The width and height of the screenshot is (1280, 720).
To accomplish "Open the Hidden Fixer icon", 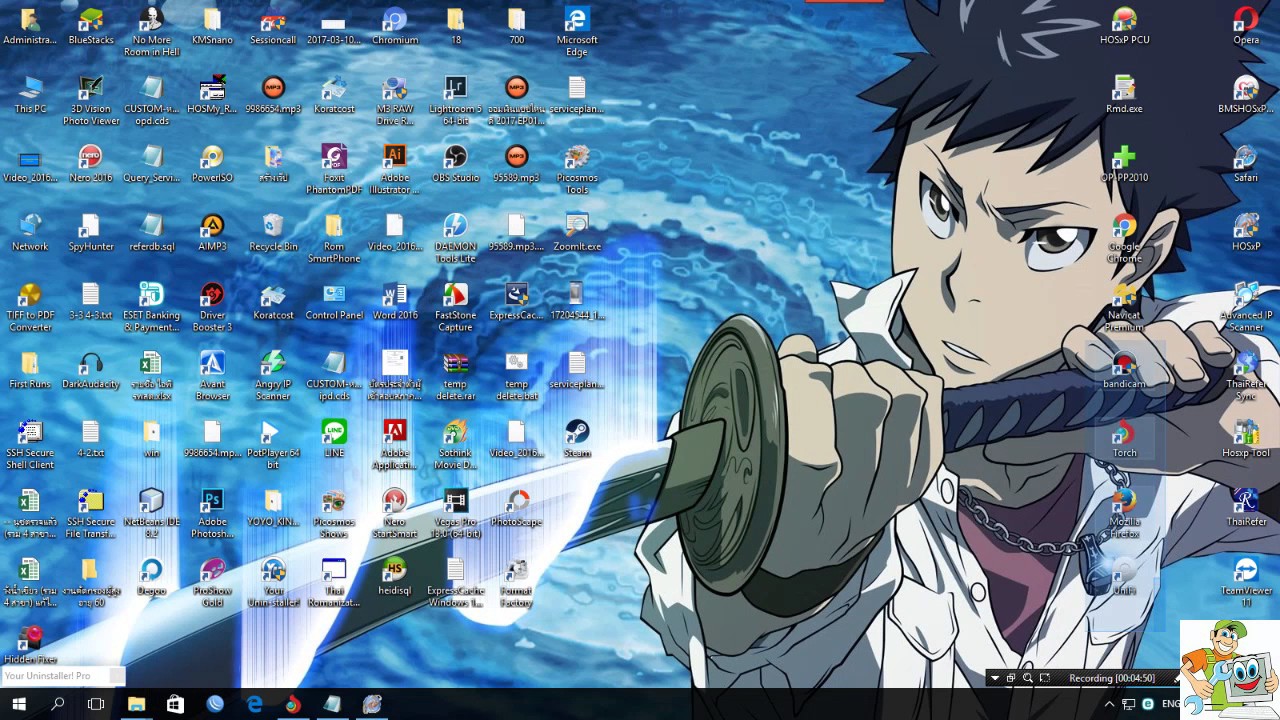I will pos(30,646).
